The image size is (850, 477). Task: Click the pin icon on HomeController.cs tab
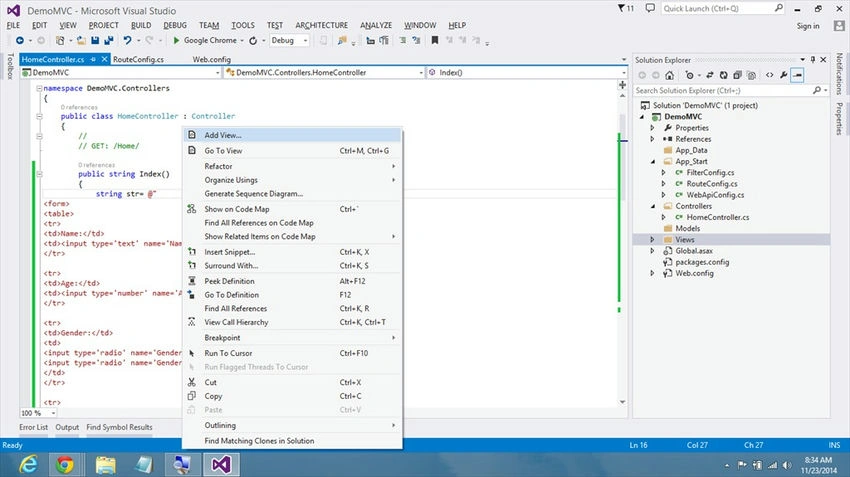tap(93, 60)
